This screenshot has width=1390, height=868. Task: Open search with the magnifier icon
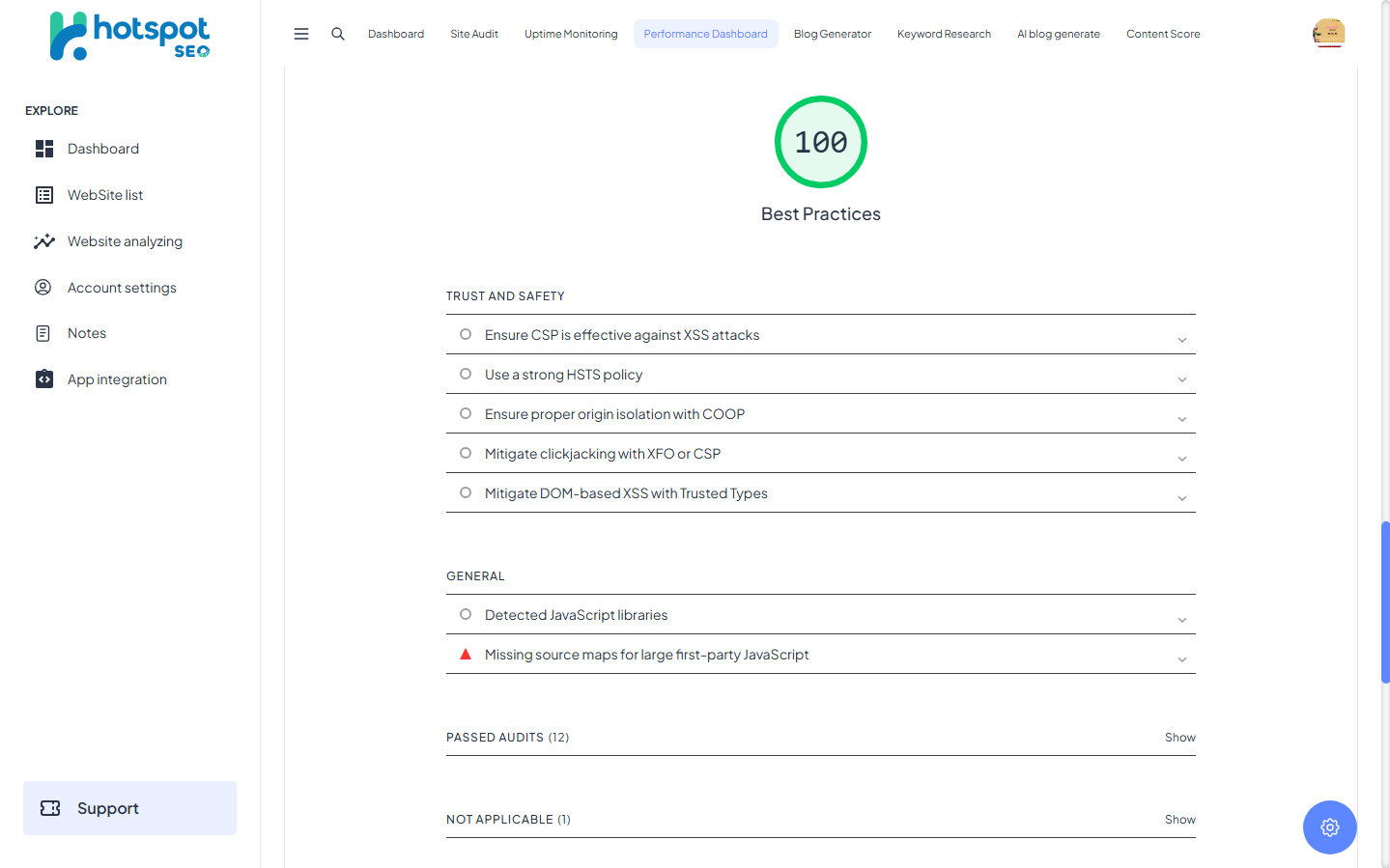point(338,34)
